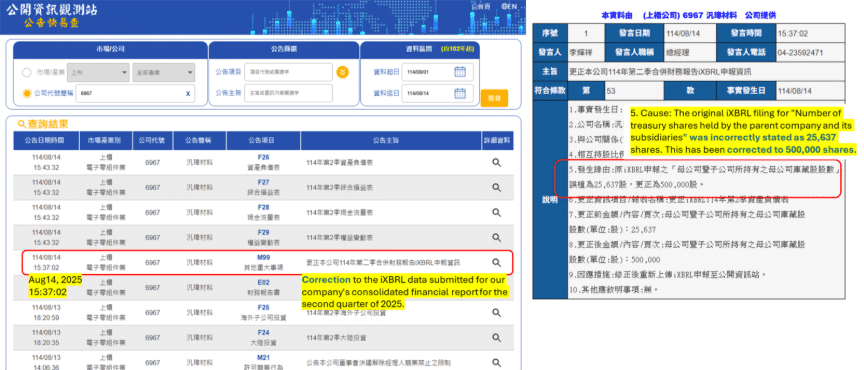This screenshot has width=864, height=370.
Task: Open the F27 announcement code link
Action: click(x=263, y=183)
